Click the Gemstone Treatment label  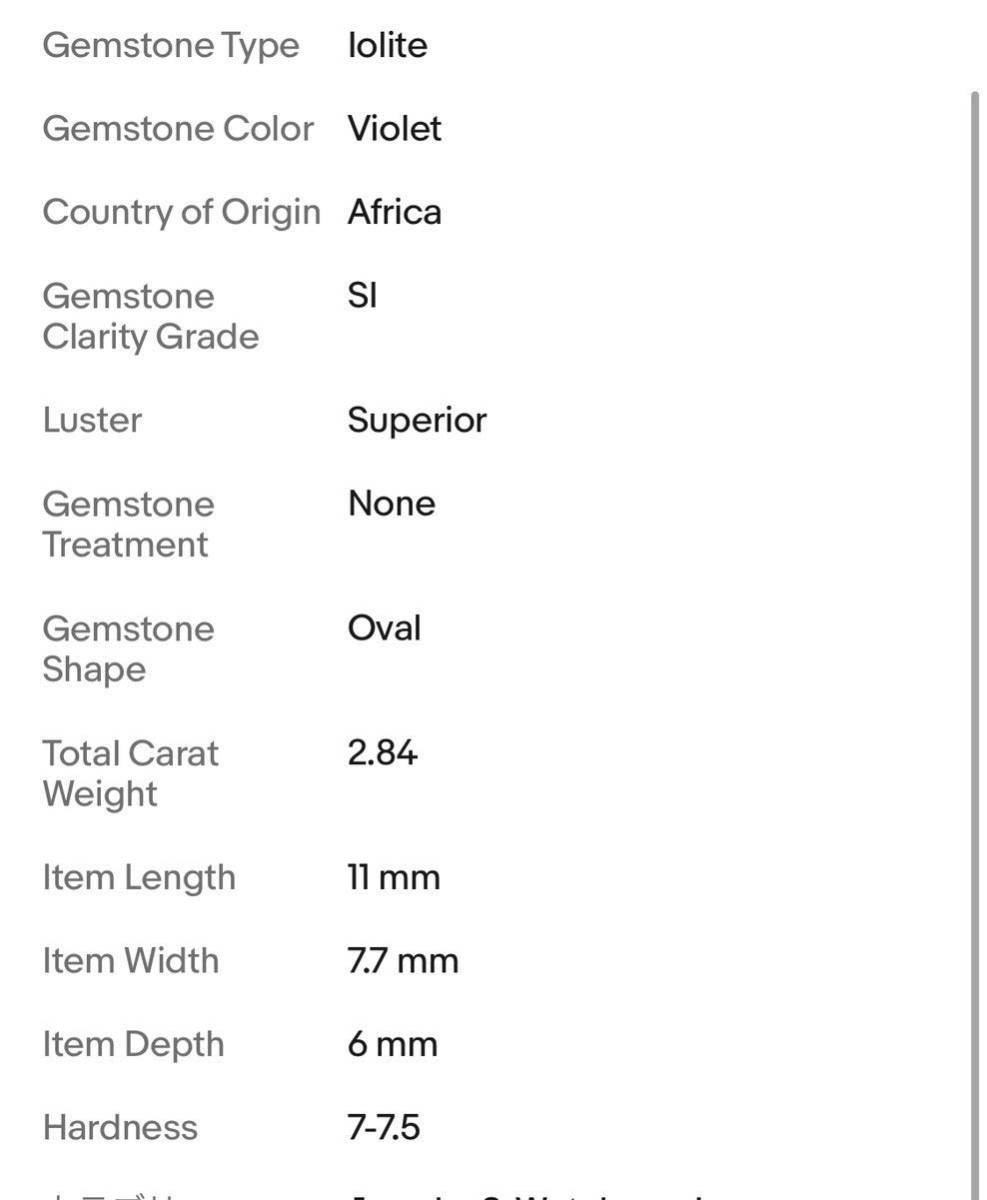[x=128, y=524]
